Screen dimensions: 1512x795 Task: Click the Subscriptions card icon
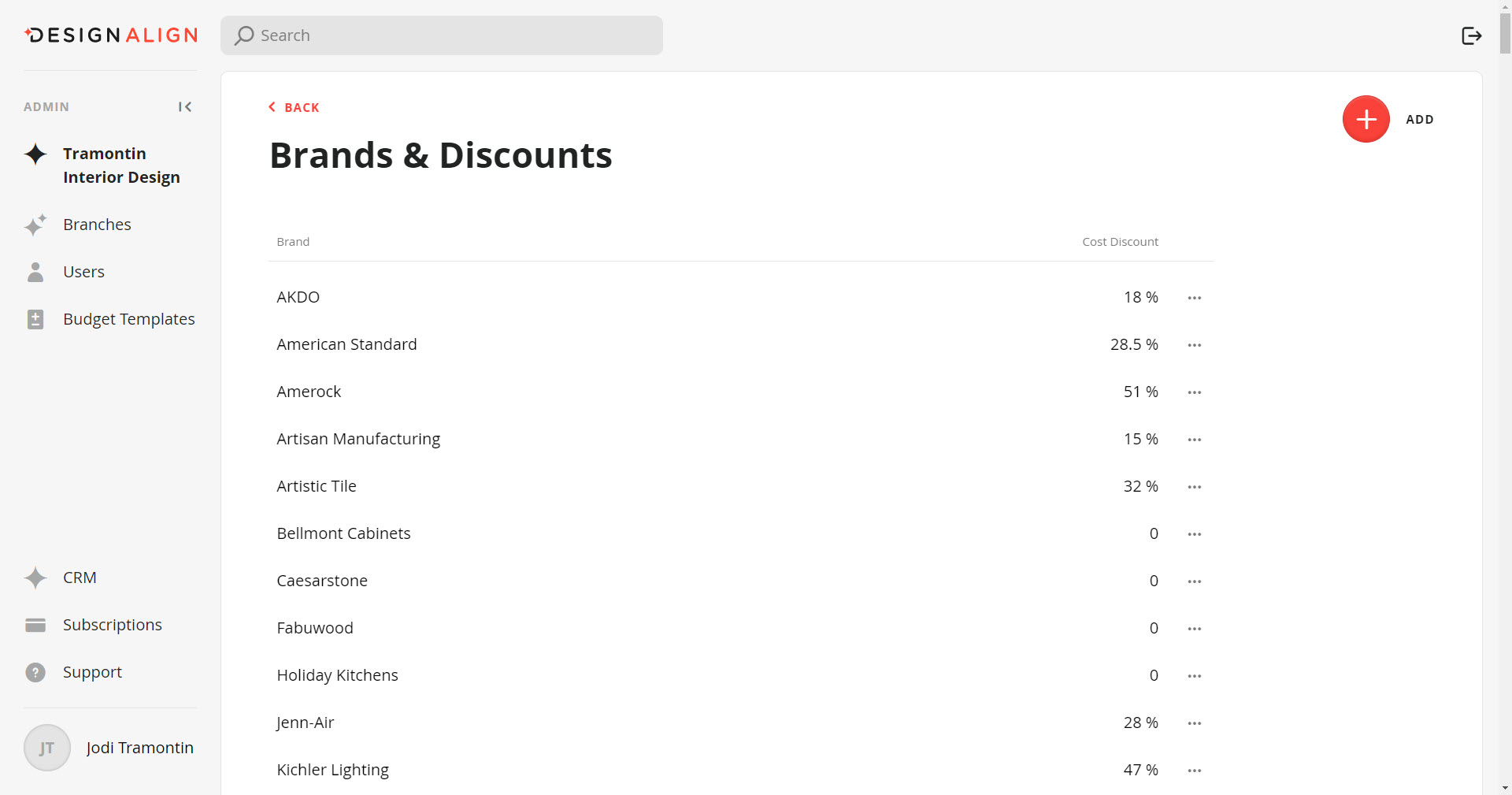(x=35, y=625)
